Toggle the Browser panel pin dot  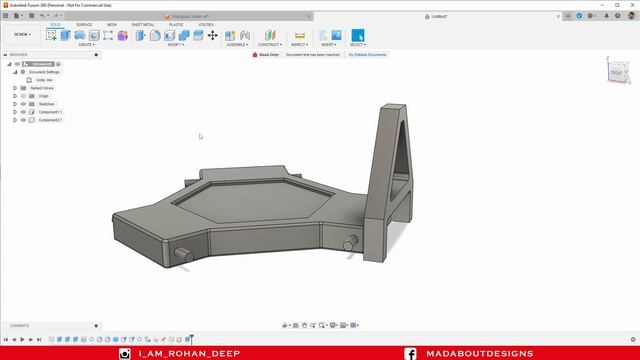click(x=96, y=55)
